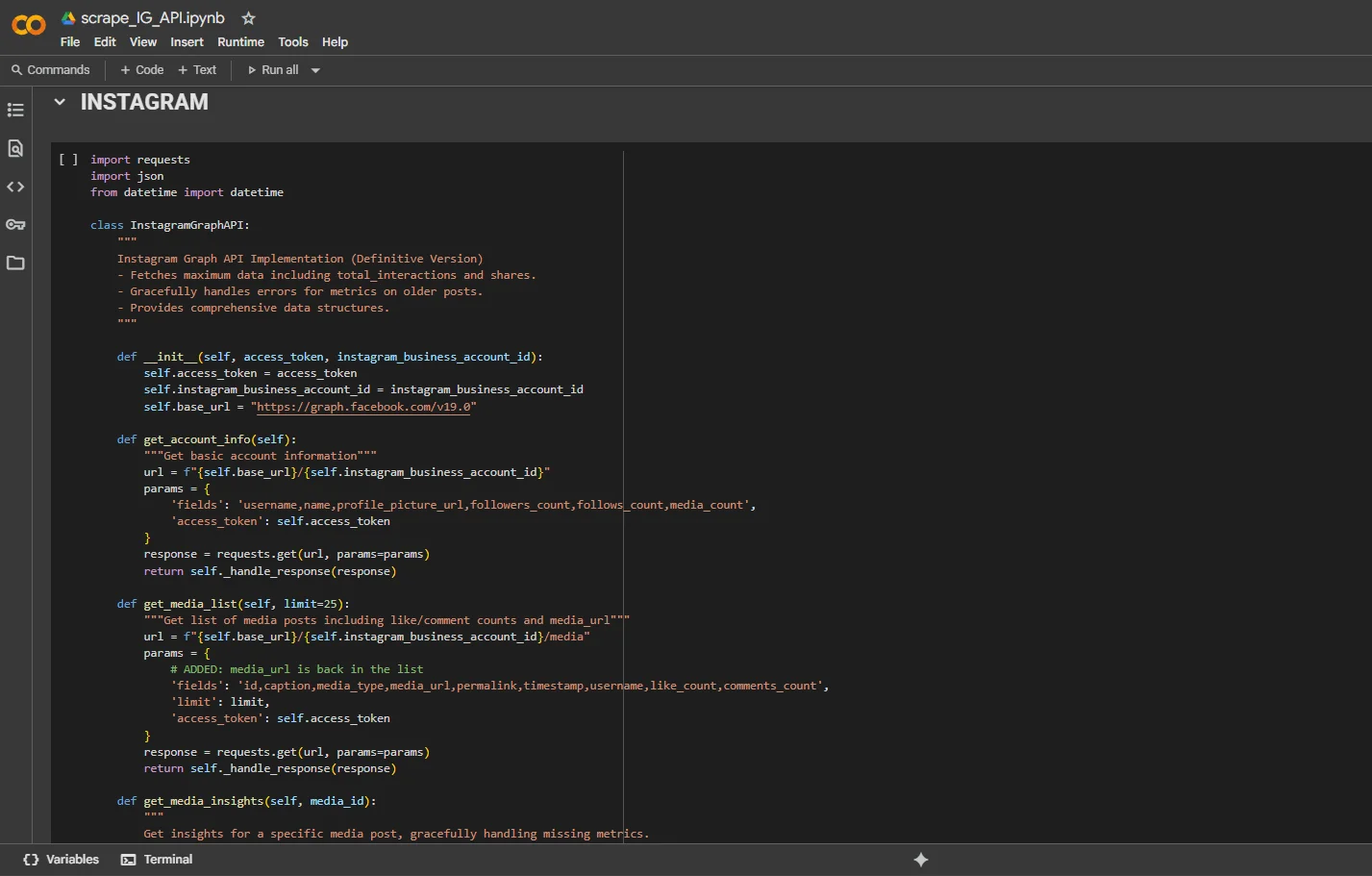Add a new Code cell
The width and height of the screenshot is (1372, 876).
(141, 70)
